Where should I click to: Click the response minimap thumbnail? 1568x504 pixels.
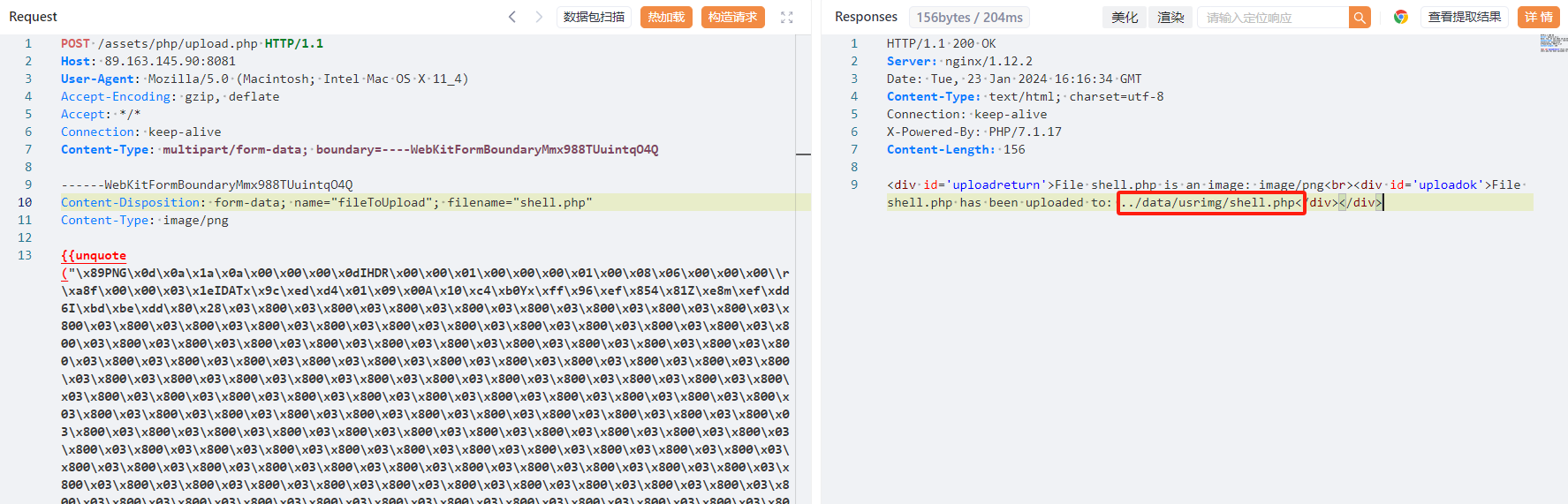pyautogui.click(x=1553, y=43)
